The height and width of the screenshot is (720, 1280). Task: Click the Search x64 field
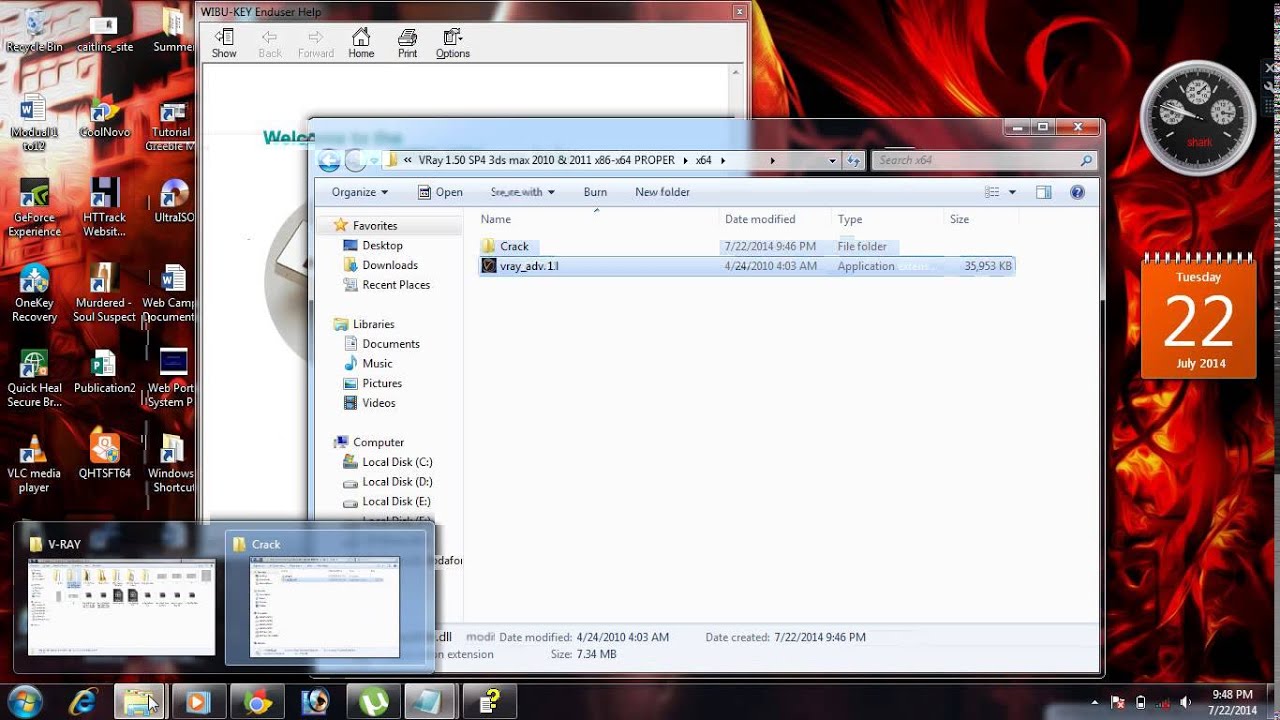(984, 160)
